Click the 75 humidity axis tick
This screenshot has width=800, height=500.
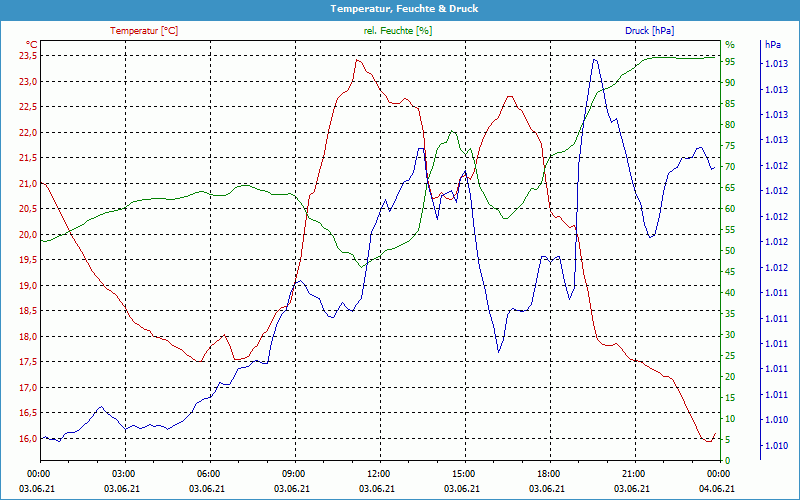pos(730,146)
